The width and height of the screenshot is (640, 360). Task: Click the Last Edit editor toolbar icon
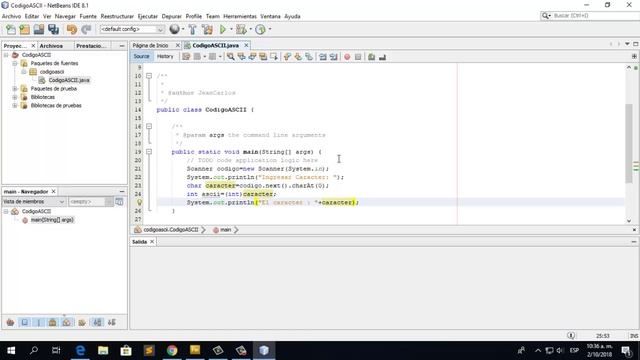click(x=186, y=57)
